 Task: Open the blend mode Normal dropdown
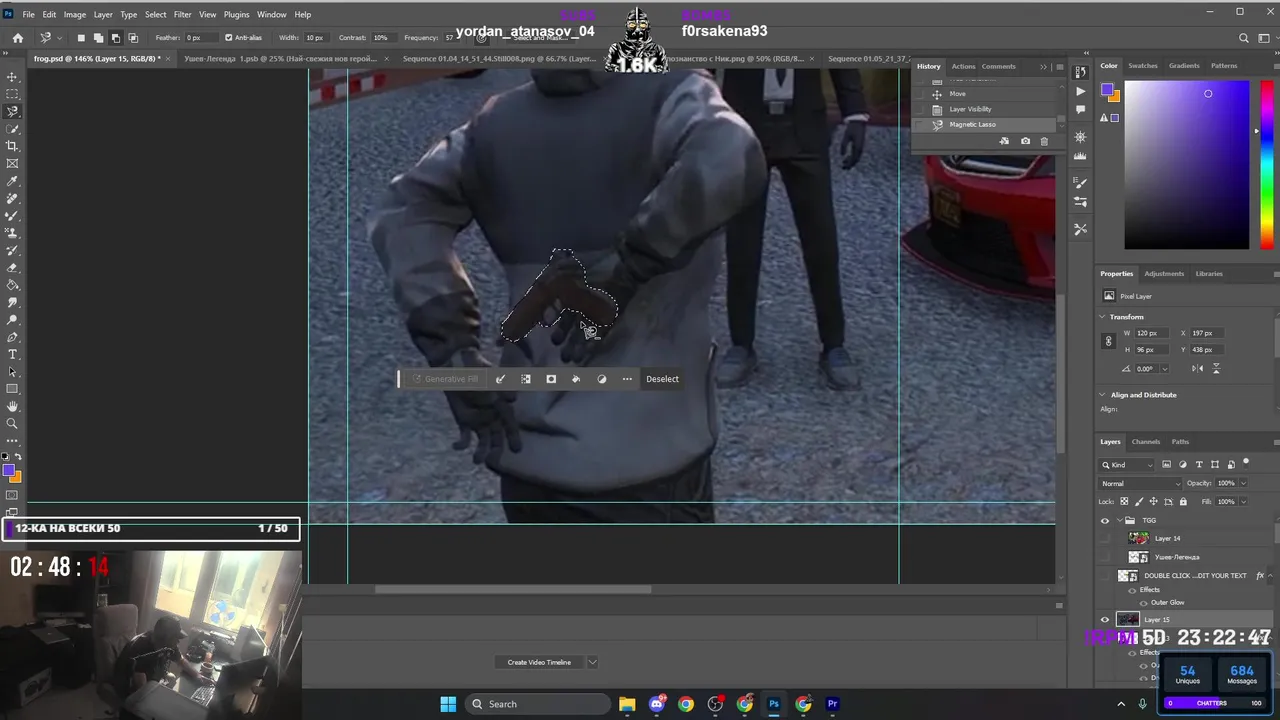1140,483
